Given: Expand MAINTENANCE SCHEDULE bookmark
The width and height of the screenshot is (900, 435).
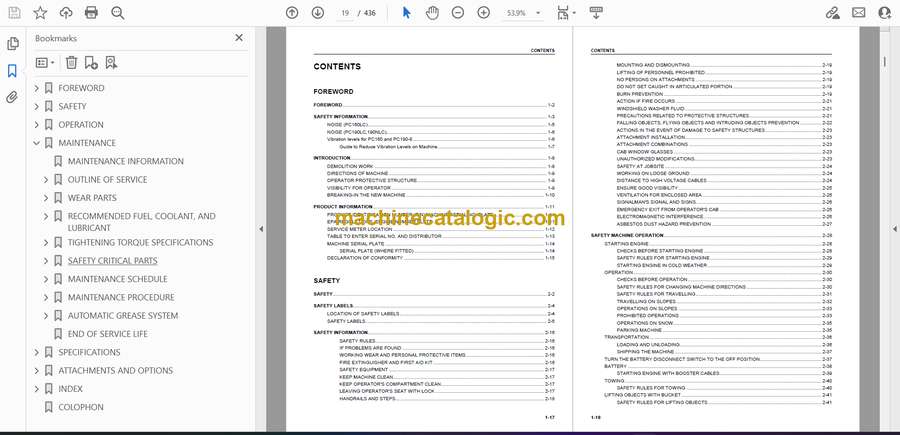Looking at the screenshot, I should coord(46,279).
